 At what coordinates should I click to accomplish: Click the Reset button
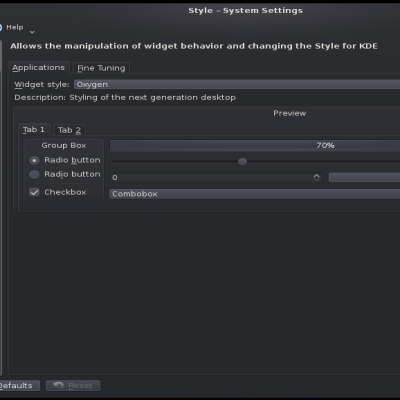coord(73,386)
